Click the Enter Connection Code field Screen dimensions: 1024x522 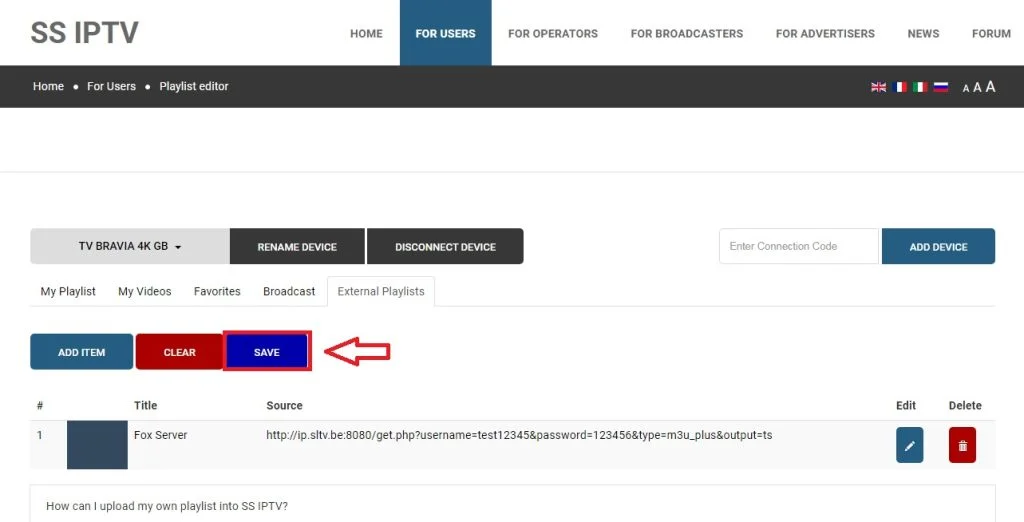[798, 246]
